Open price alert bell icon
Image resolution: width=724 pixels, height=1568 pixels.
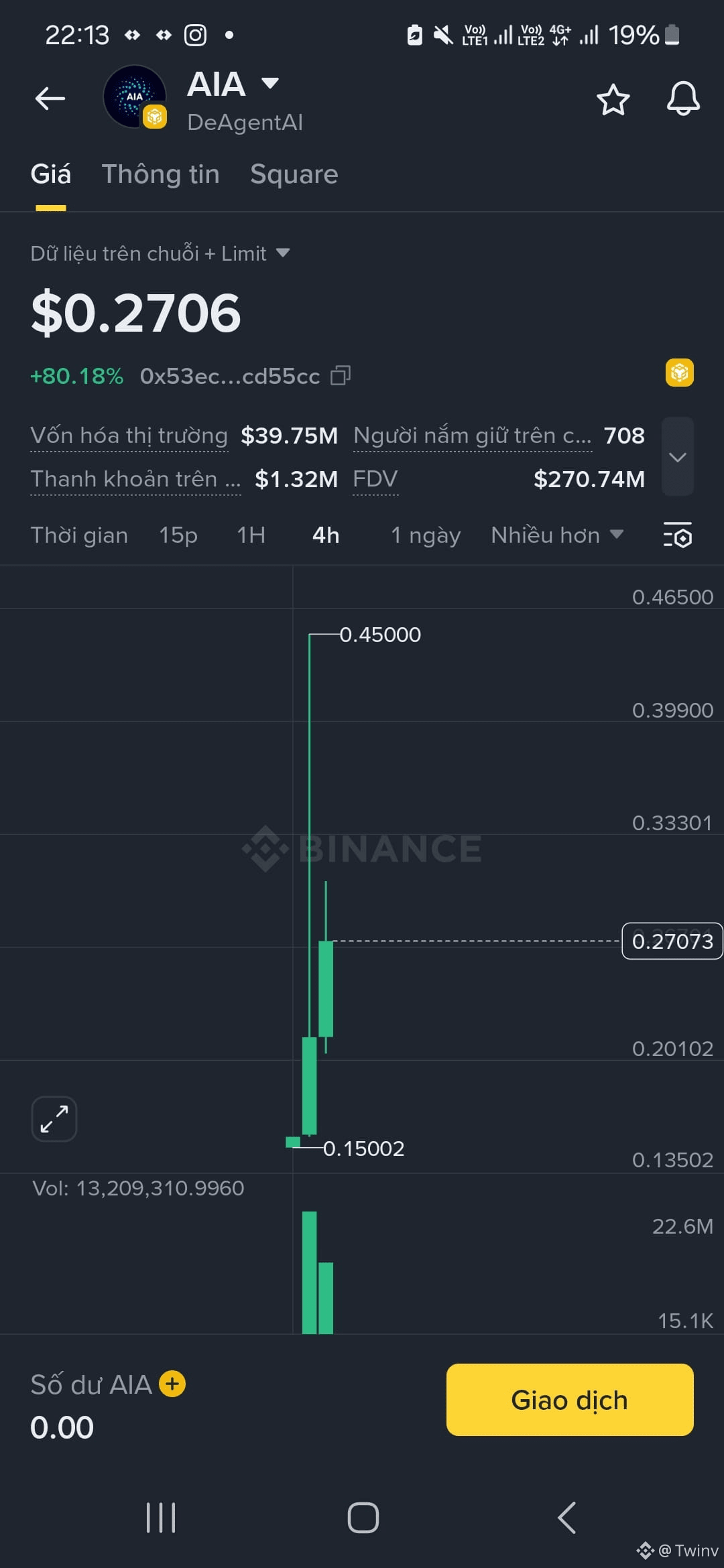(683, 99)
